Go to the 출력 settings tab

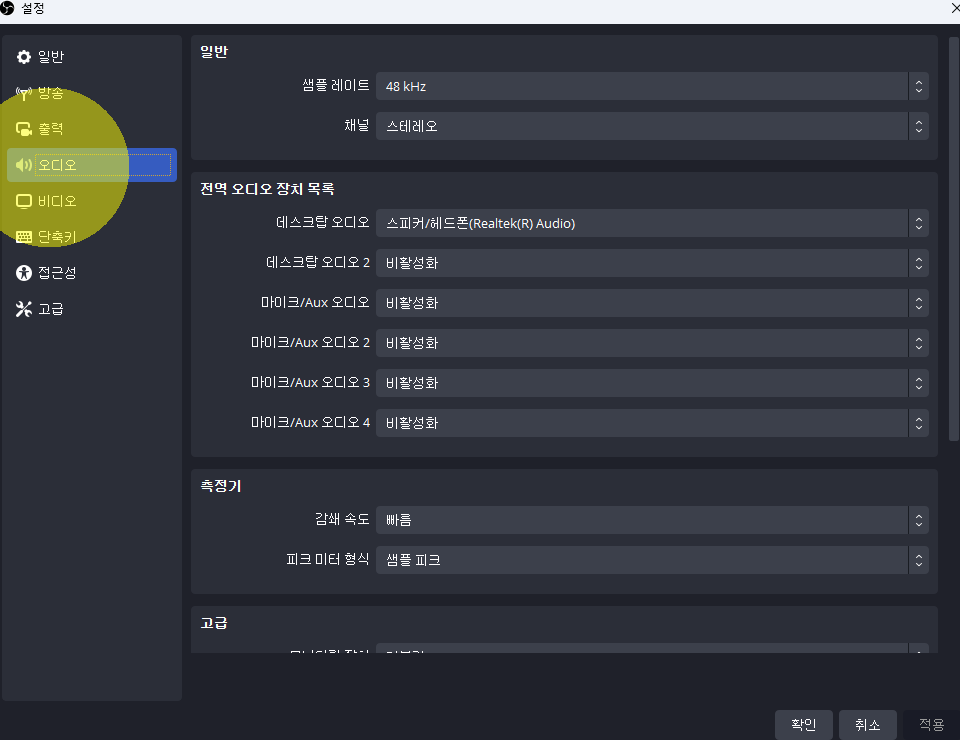[92, 129]
